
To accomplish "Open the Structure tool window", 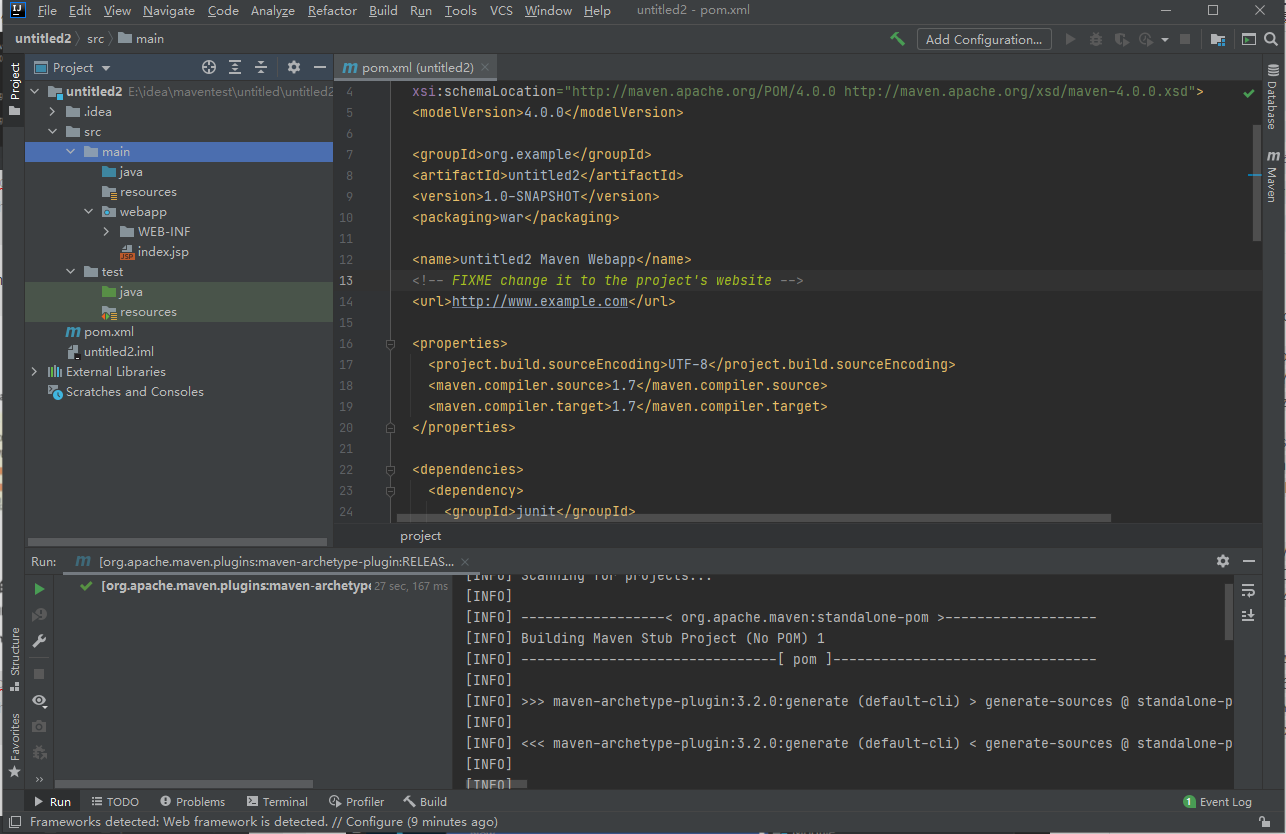I will (x=14, y=659).
